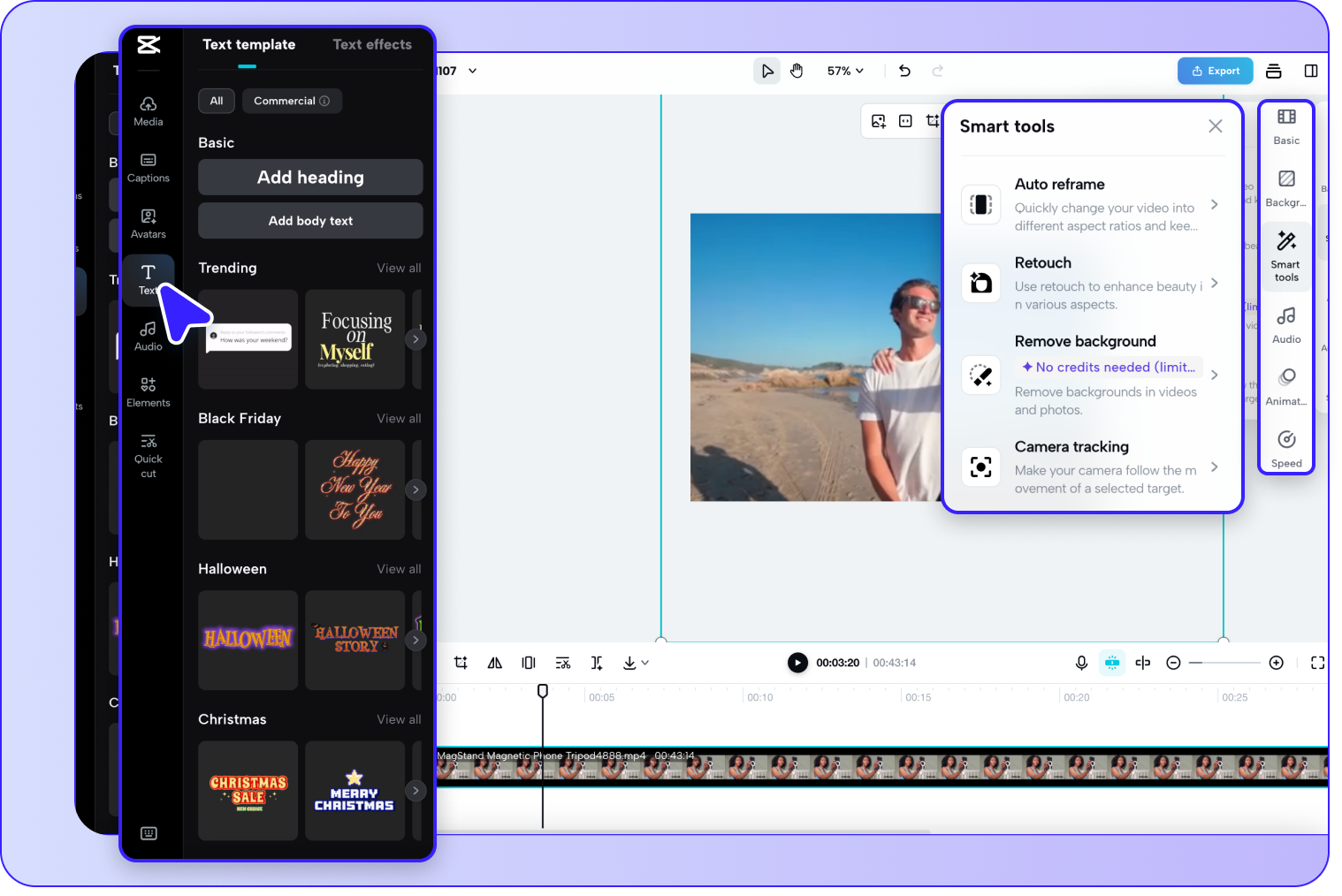The height and width of the screenshot is (896, 1342).
Task: Show more Trending templates with arrow
Action: [x=416, y=339]
